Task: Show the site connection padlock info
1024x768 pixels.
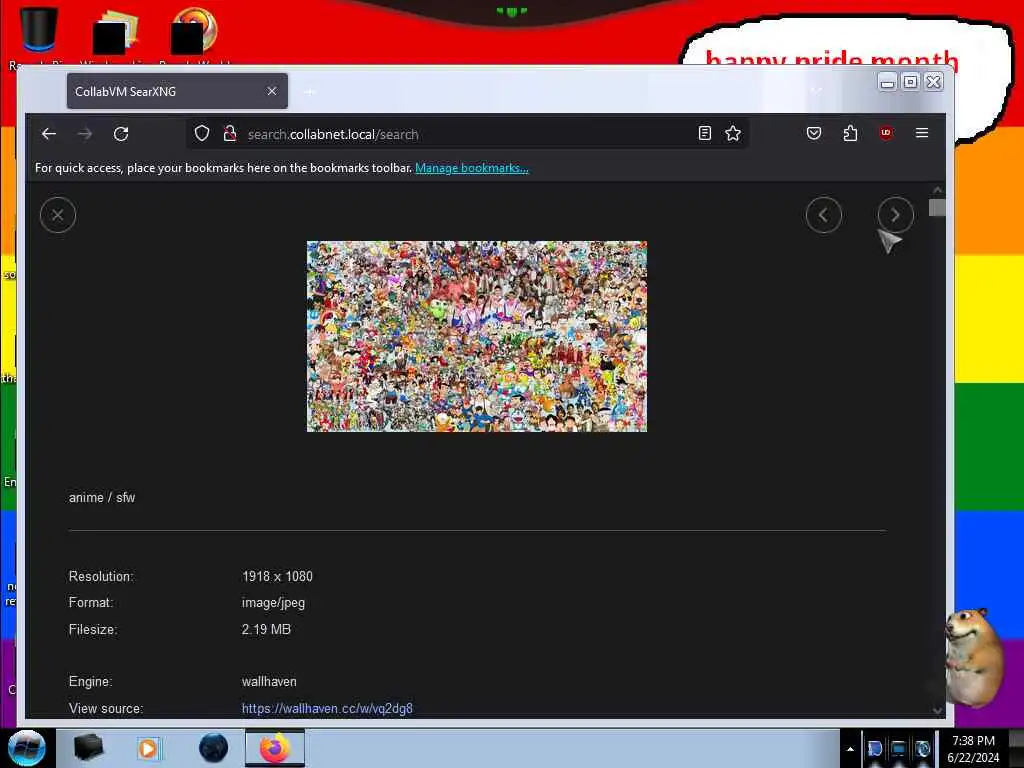Action: (x=230, y=134)
